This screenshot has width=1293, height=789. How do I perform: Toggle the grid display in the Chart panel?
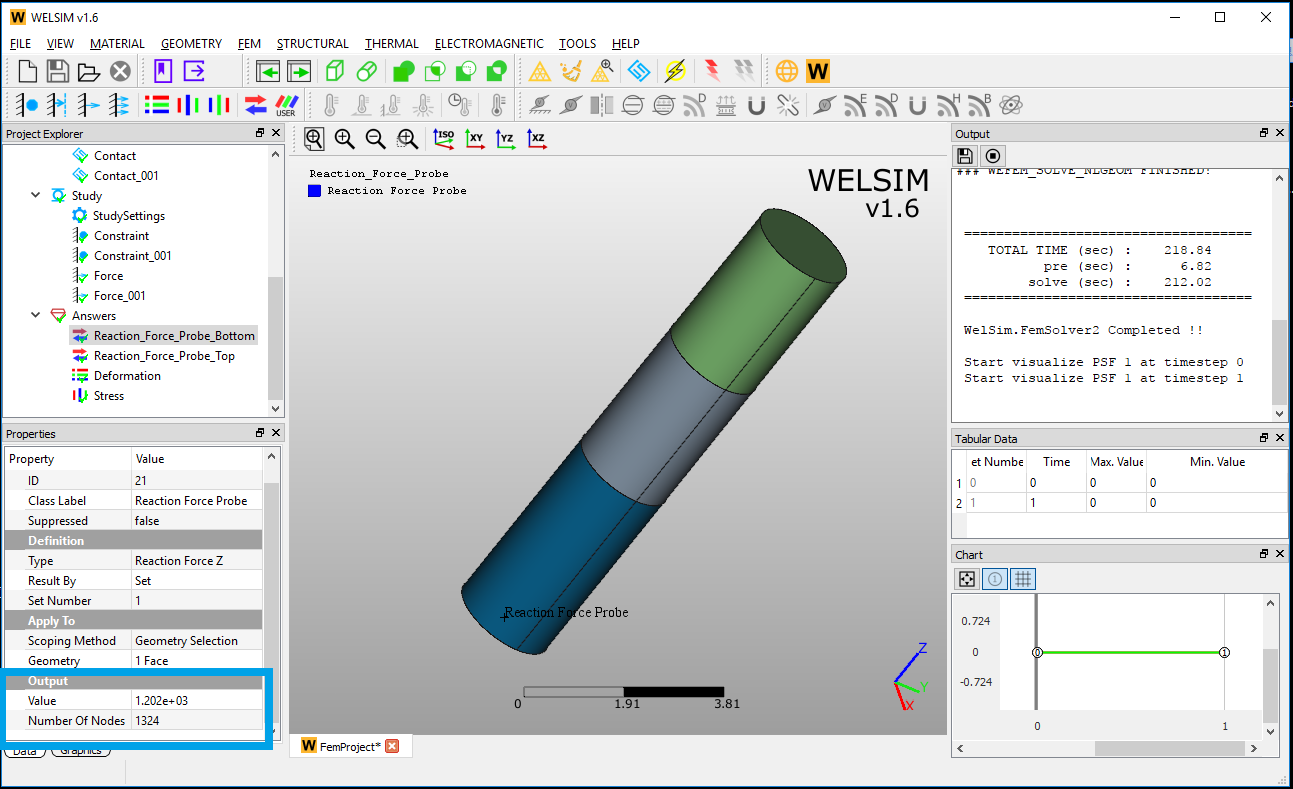(1022, 578)
